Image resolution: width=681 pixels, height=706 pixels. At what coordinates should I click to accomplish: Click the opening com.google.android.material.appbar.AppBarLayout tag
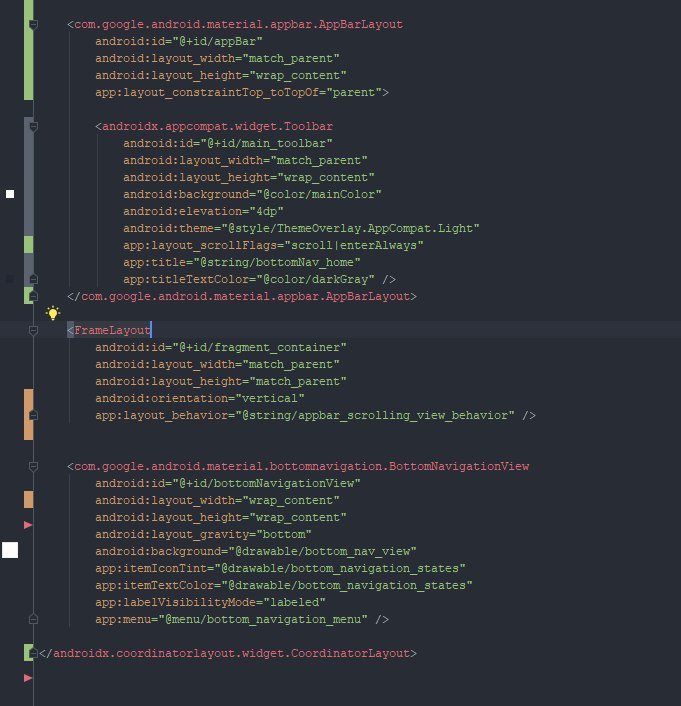pos(235,24)
